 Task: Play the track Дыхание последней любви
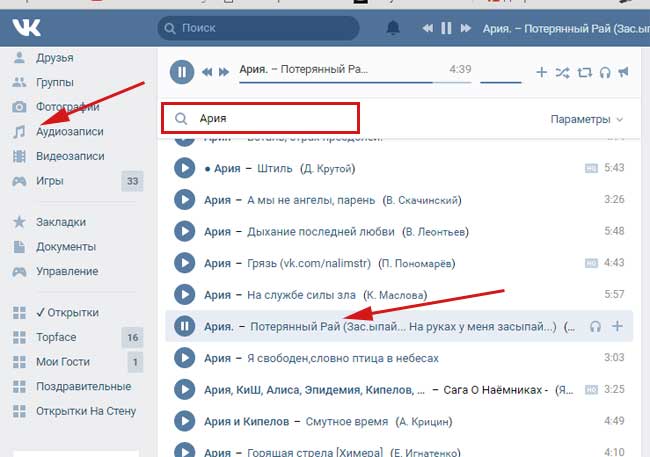(x=184, y=232)
